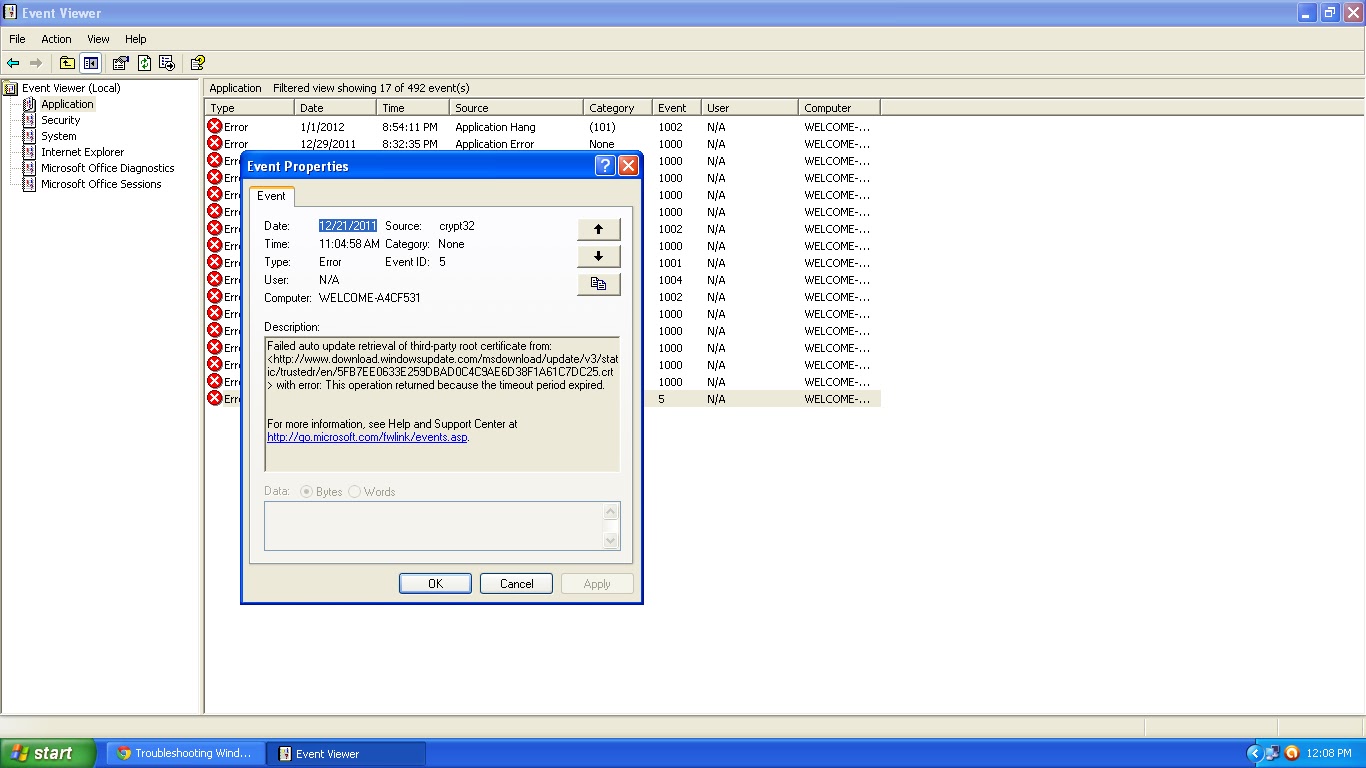Select the Microsoft Office Diagnostics log
Screen dimensions: 1366x768
pyautogui.click(x=107, y=168)
